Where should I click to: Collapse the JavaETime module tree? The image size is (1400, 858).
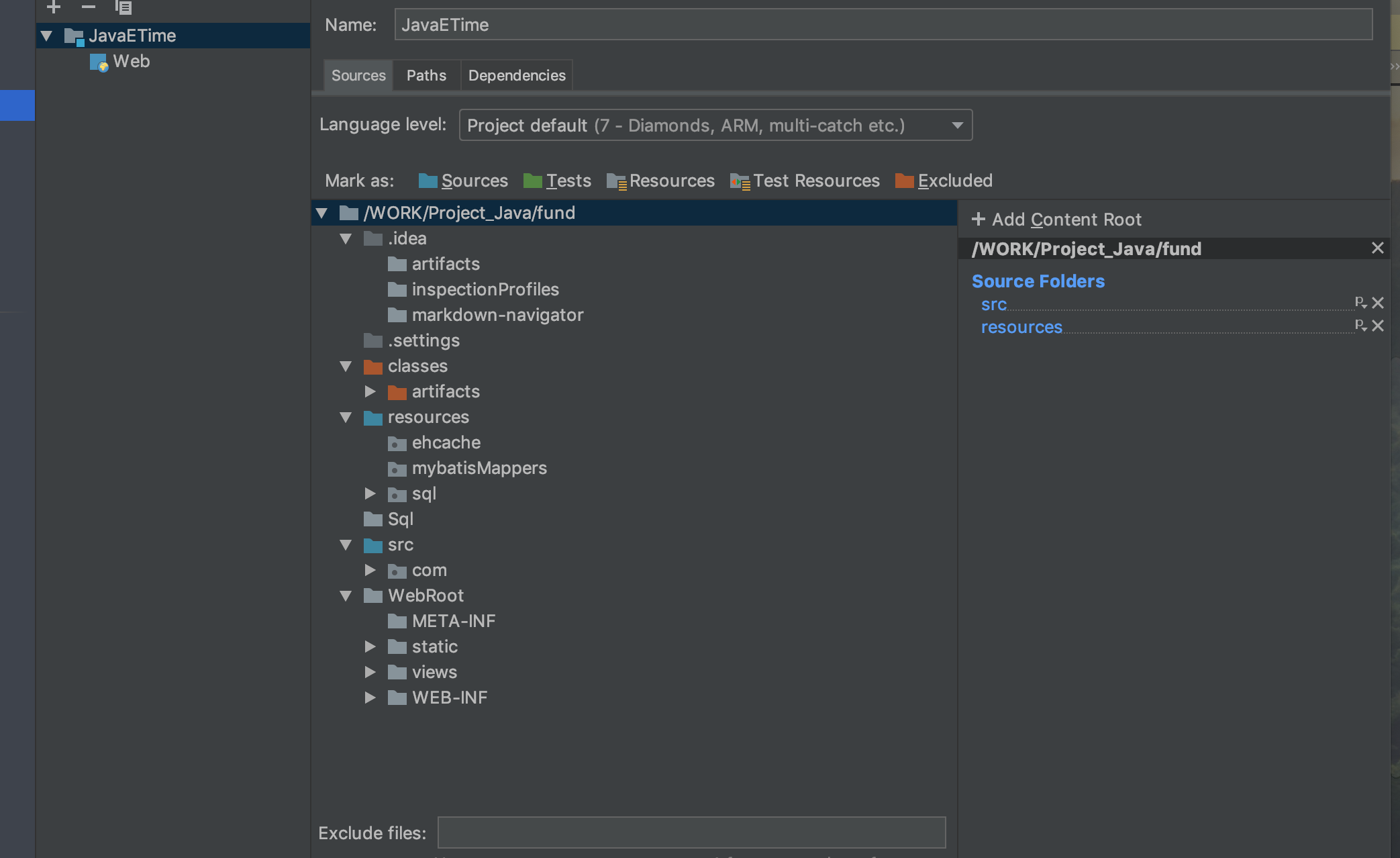(46, 36)
